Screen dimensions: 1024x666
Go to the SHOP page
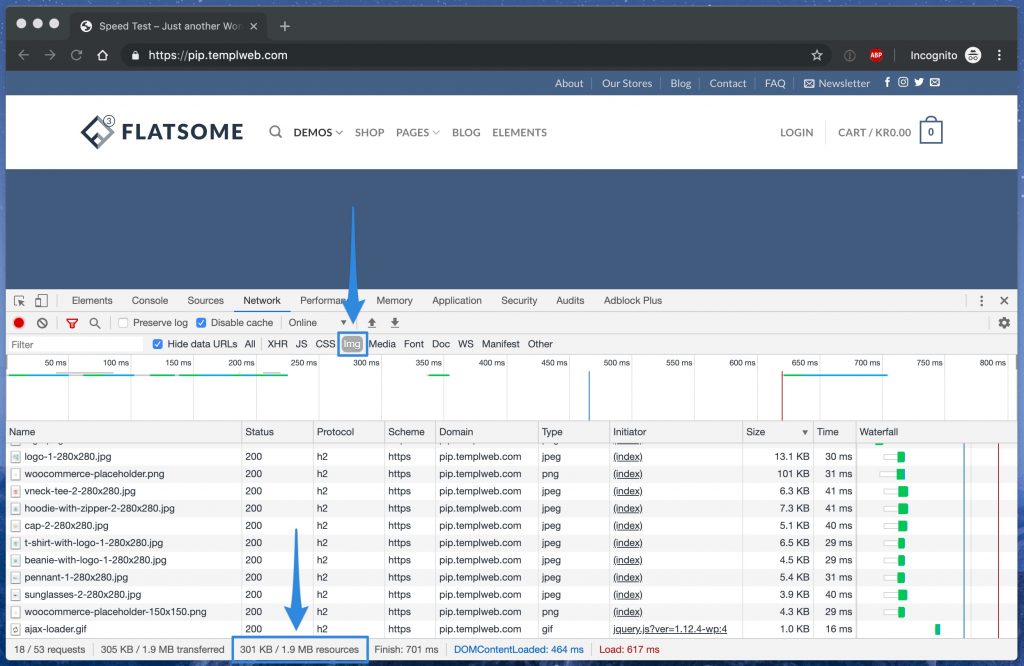point(370,133)
